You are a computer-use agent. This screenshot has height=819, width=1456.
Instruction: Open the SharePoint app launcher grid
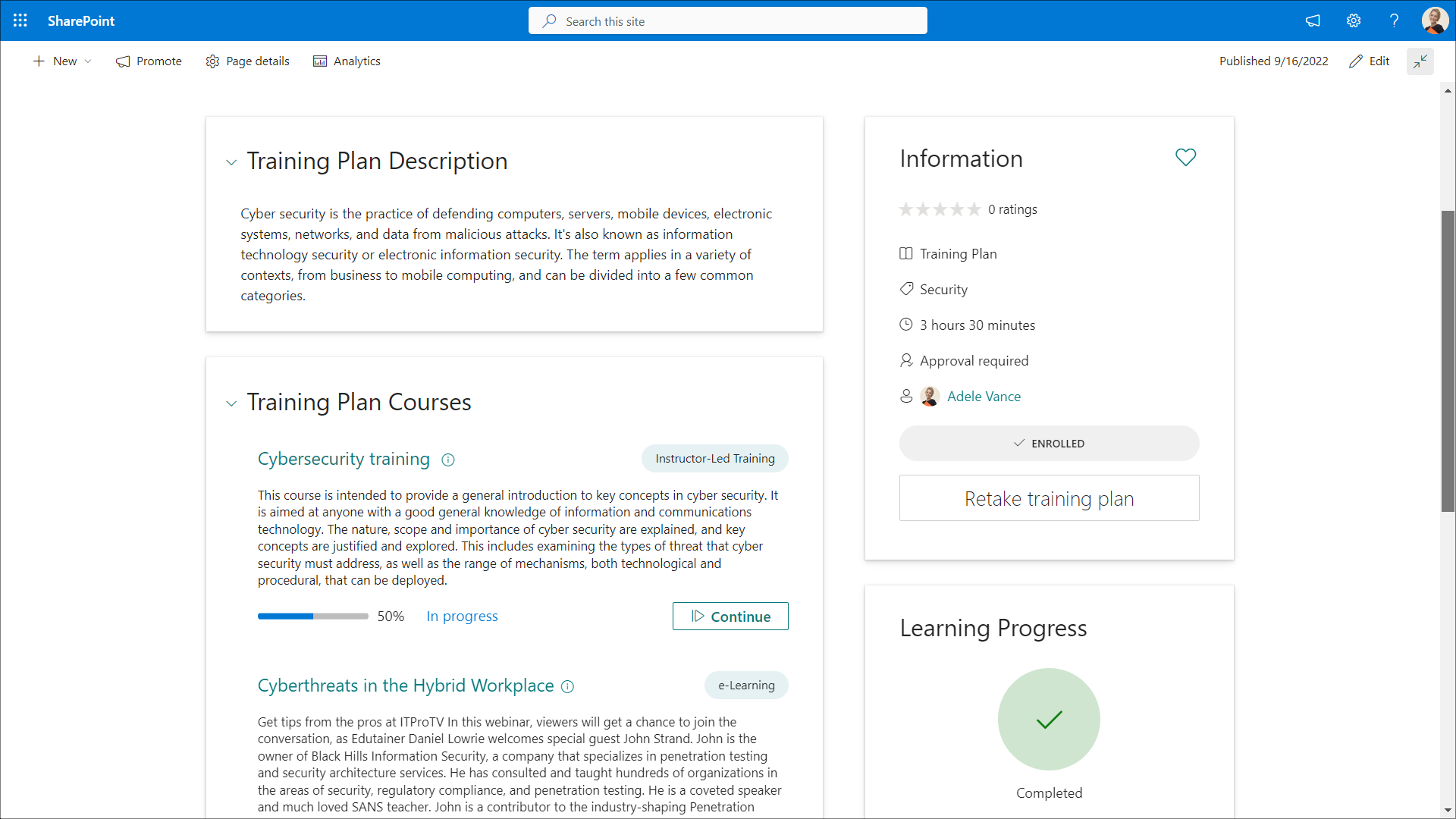[20, 20]
